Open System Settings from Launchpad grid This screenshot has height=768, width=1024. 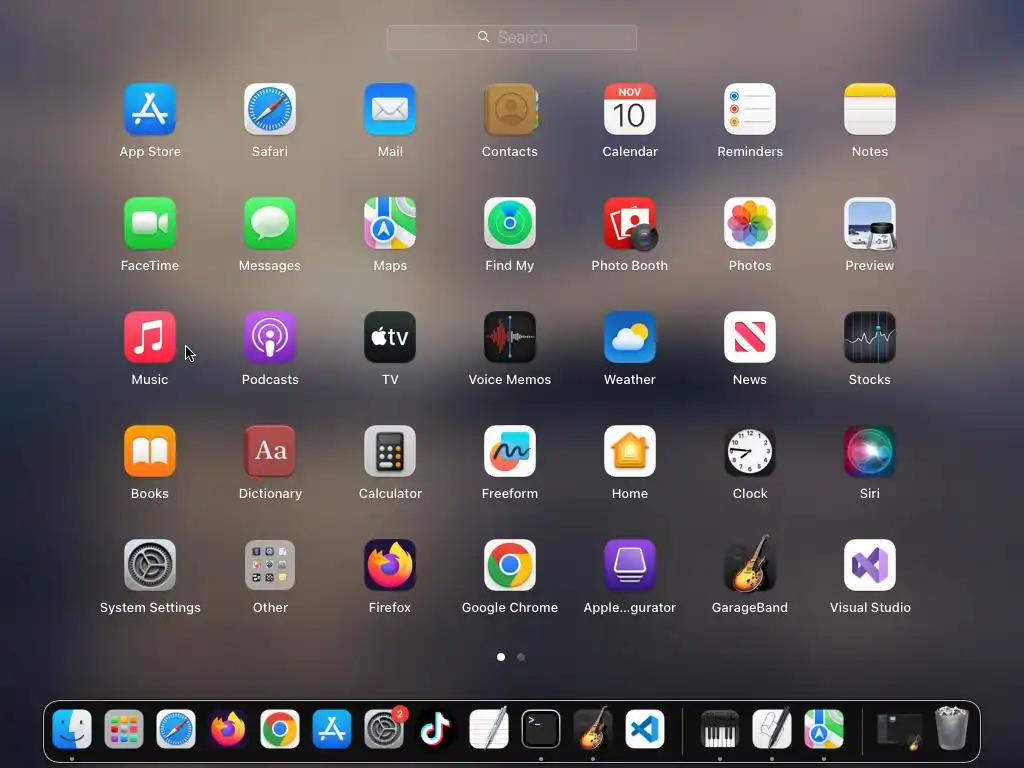point(150,565)
